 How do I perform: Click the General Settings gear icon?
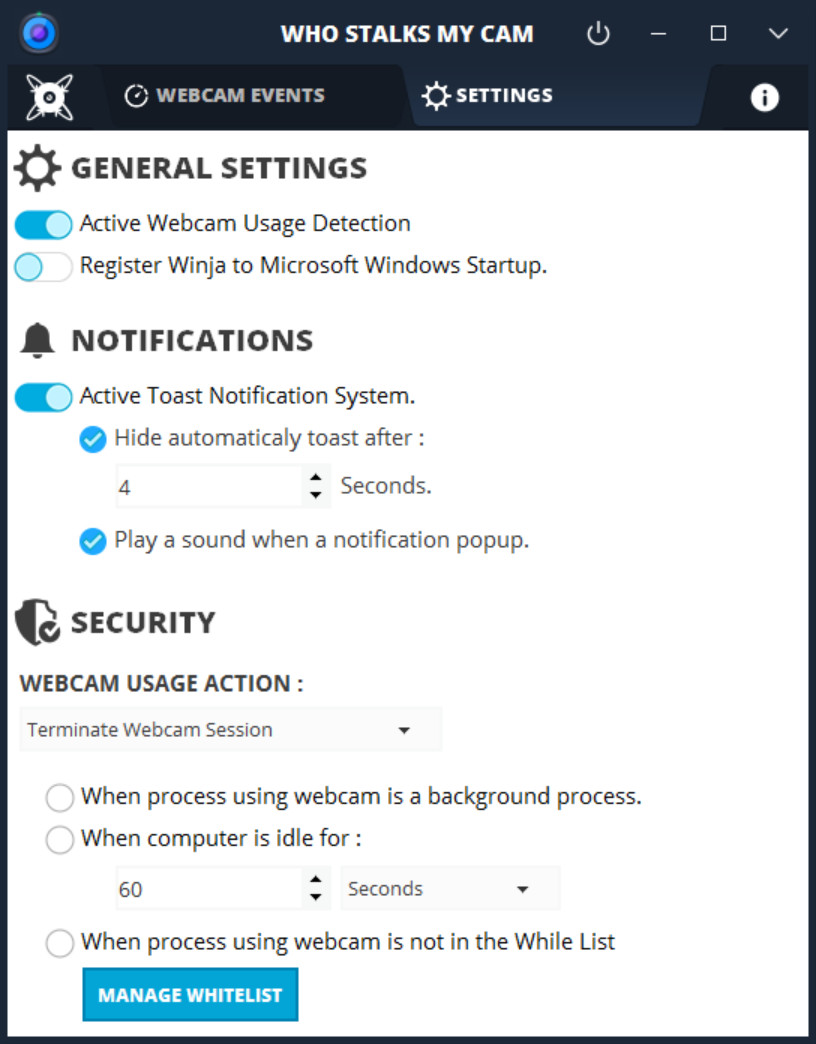(37, 168)
